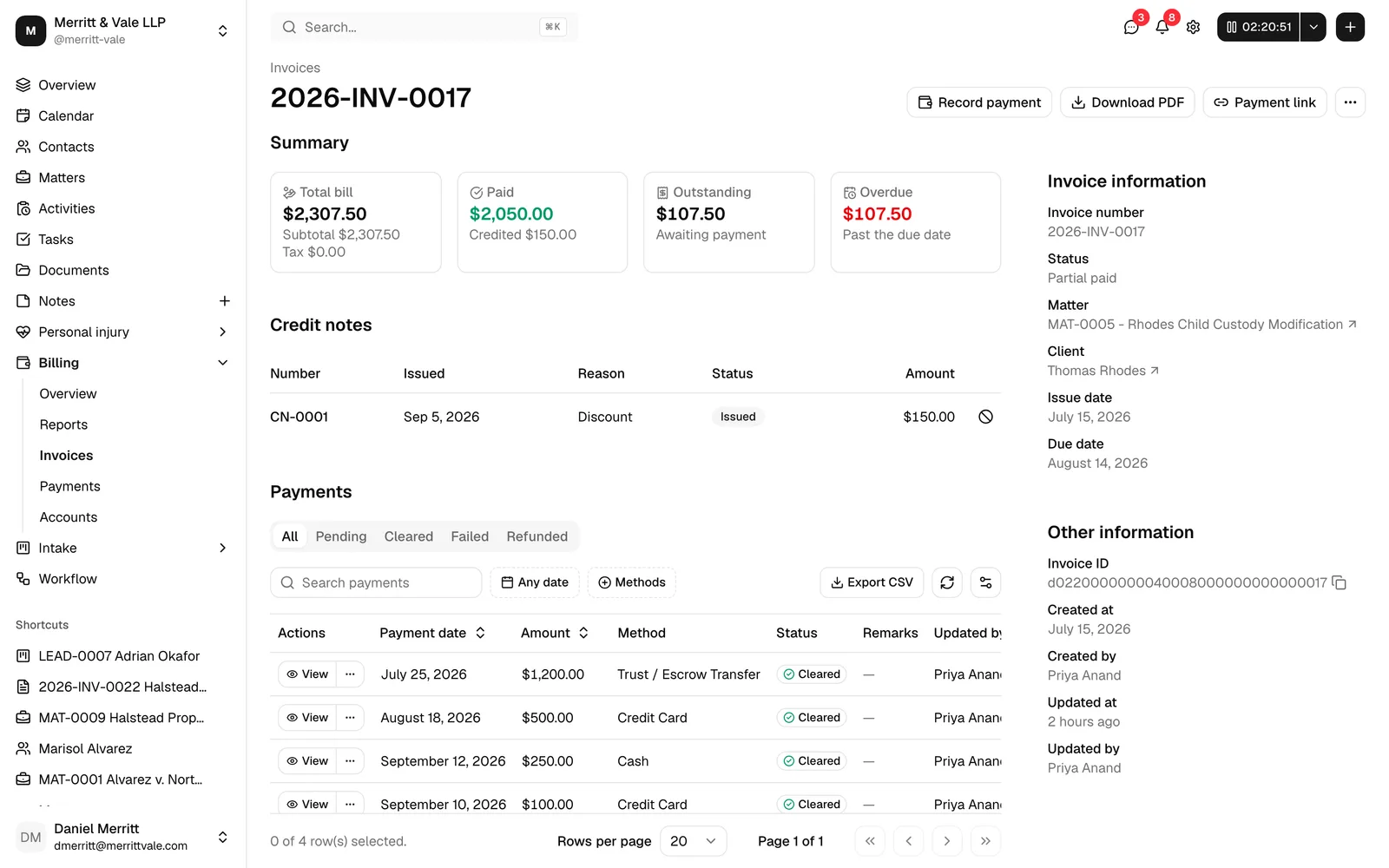This screenshot has height=868, width=1389.
Task: Open Calendar in the sidebar
Action: 122,116
